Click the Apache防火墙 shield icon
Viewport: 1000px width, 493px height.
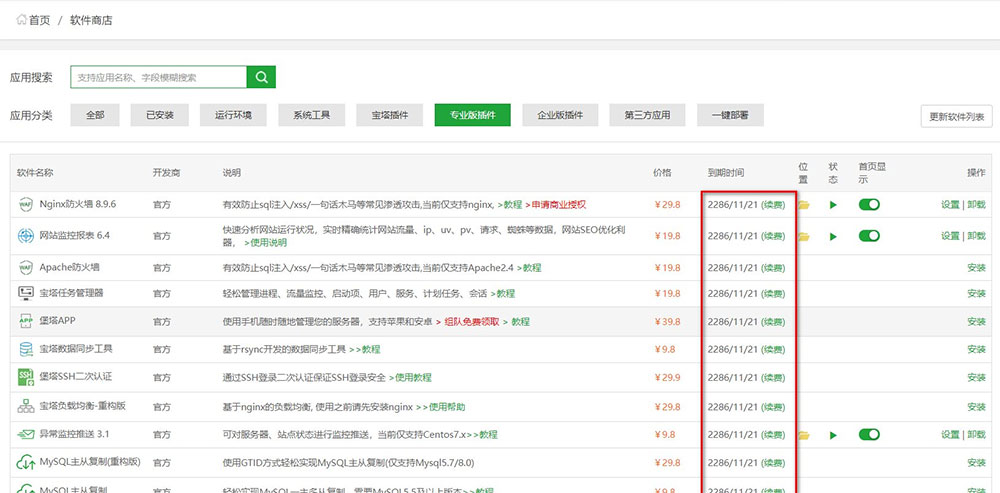point(26,268)
